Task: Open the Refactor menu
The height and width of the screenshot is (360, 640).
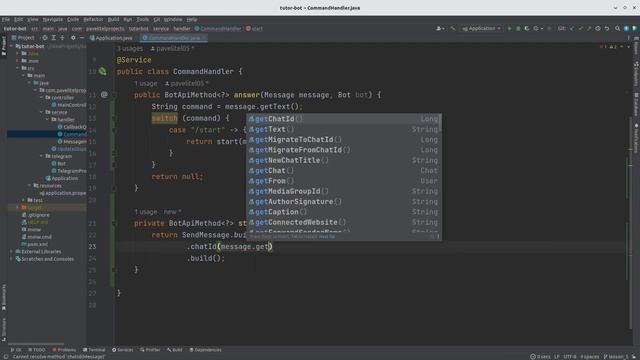Action: click(93, 19)
